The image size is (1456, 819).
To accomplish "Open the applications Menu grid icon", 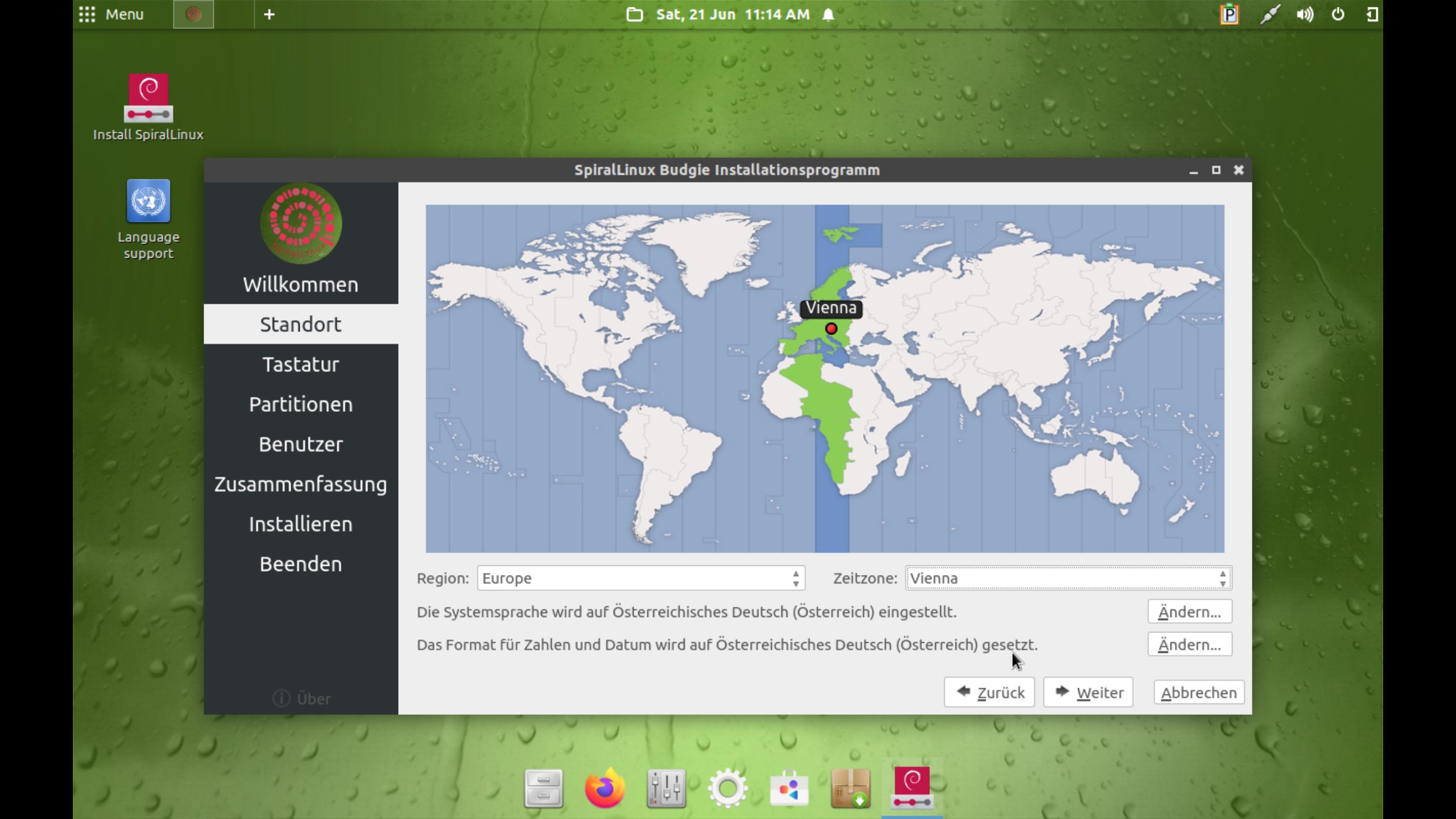I will (x=87, y=14).
